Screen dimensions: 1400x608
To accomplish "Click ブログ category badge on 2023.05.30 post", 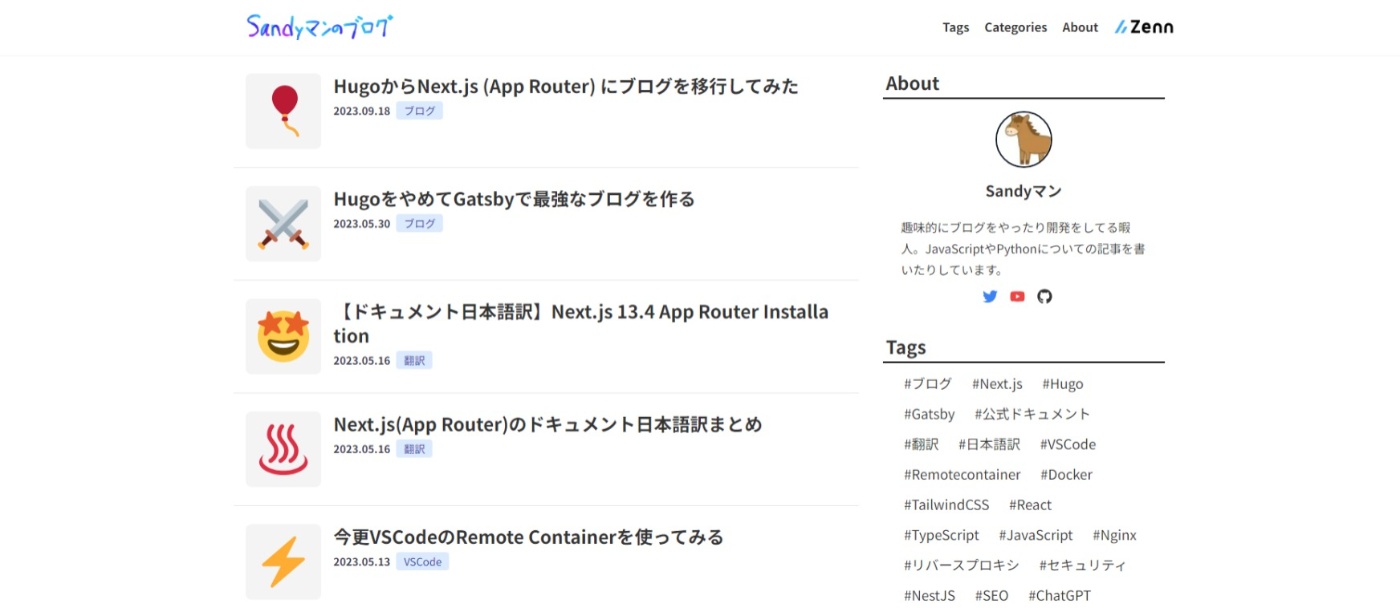I will pos(419,224).
